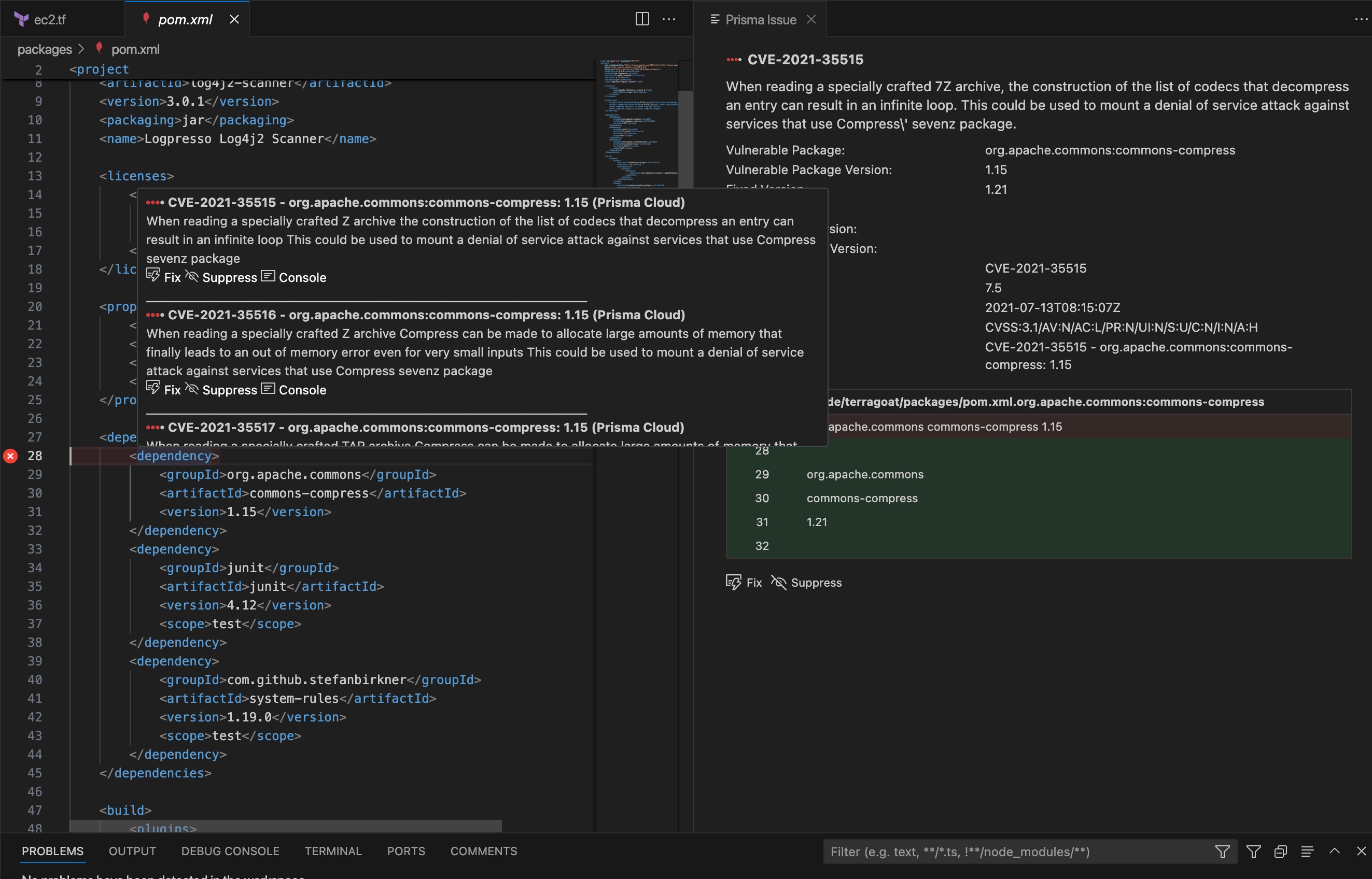Open the pom.xml breadcrumb dropdown

[135, 49]
